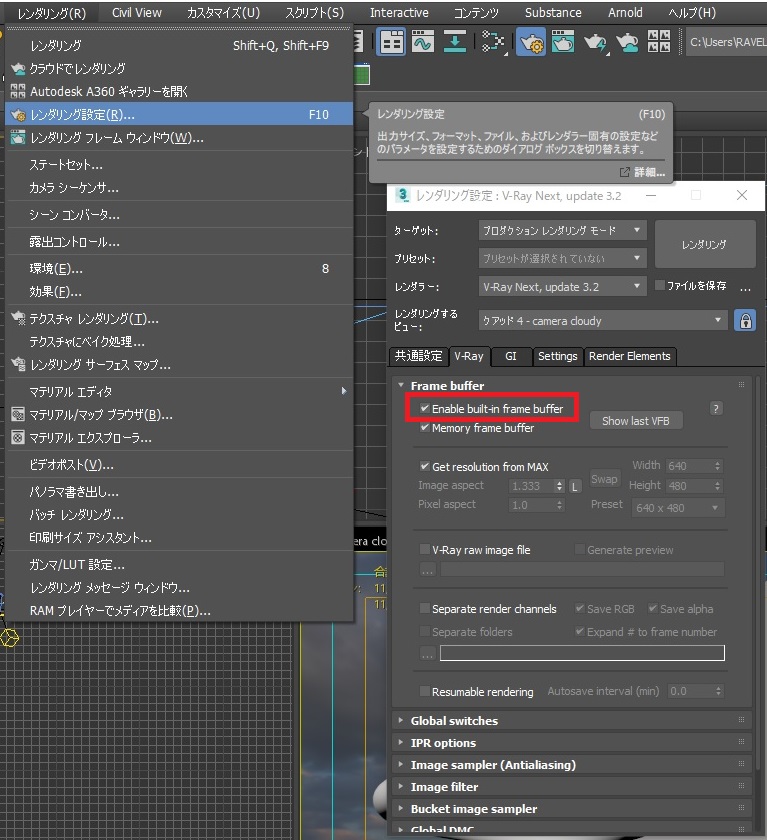
Task: Open the Substance menu
Action: [553, 12]
